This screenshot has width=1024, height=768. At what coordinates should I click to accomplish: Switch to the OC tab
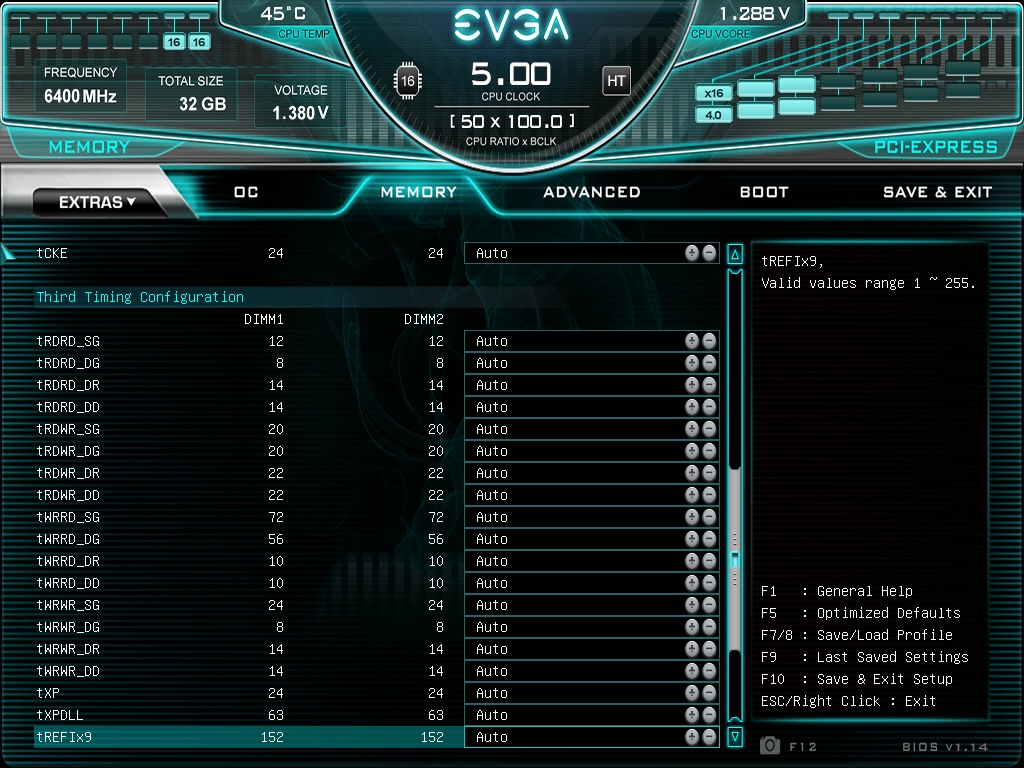[246, 192]
